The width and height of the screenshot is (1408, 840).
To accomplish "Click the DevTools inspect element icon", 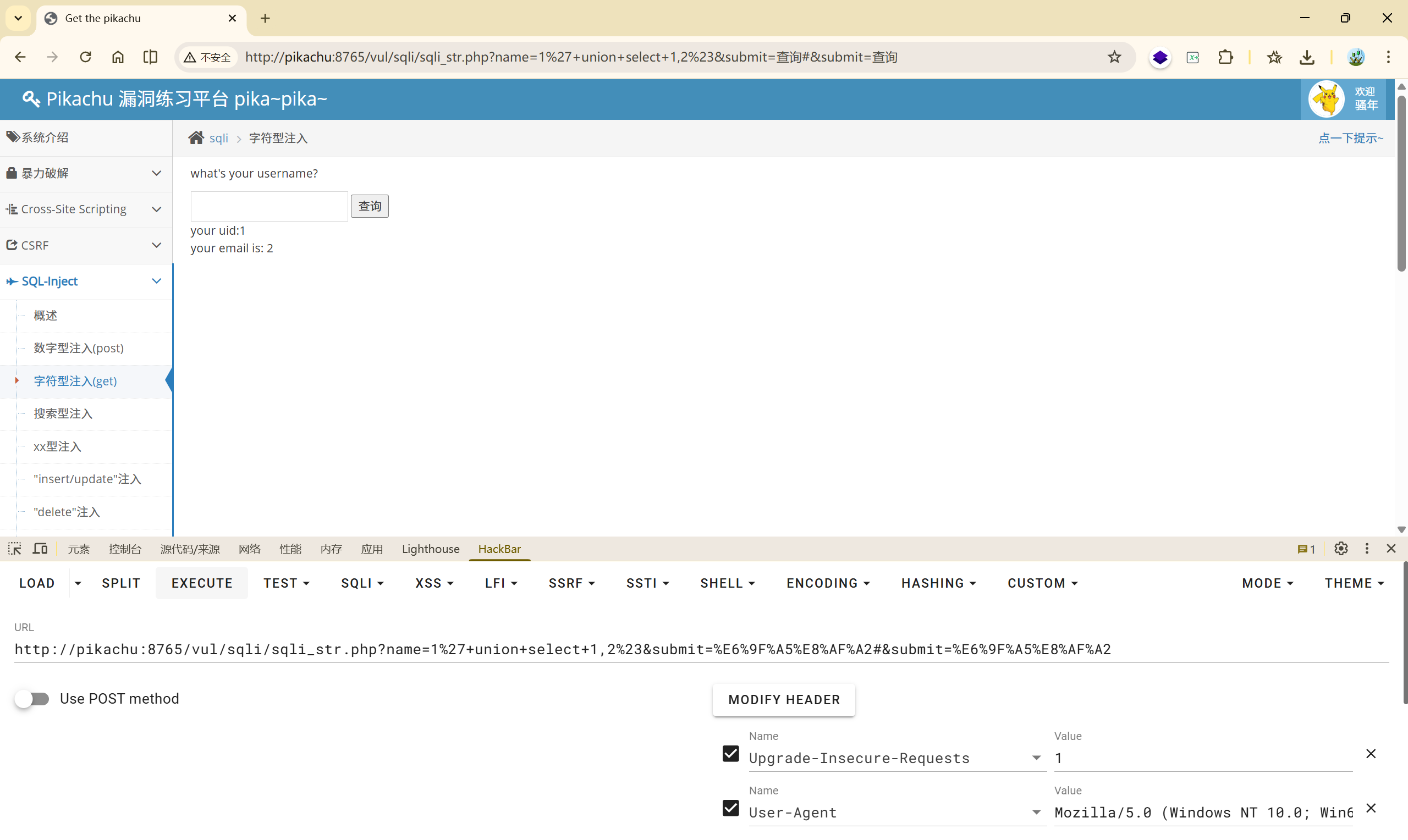I will pos(15,549).
